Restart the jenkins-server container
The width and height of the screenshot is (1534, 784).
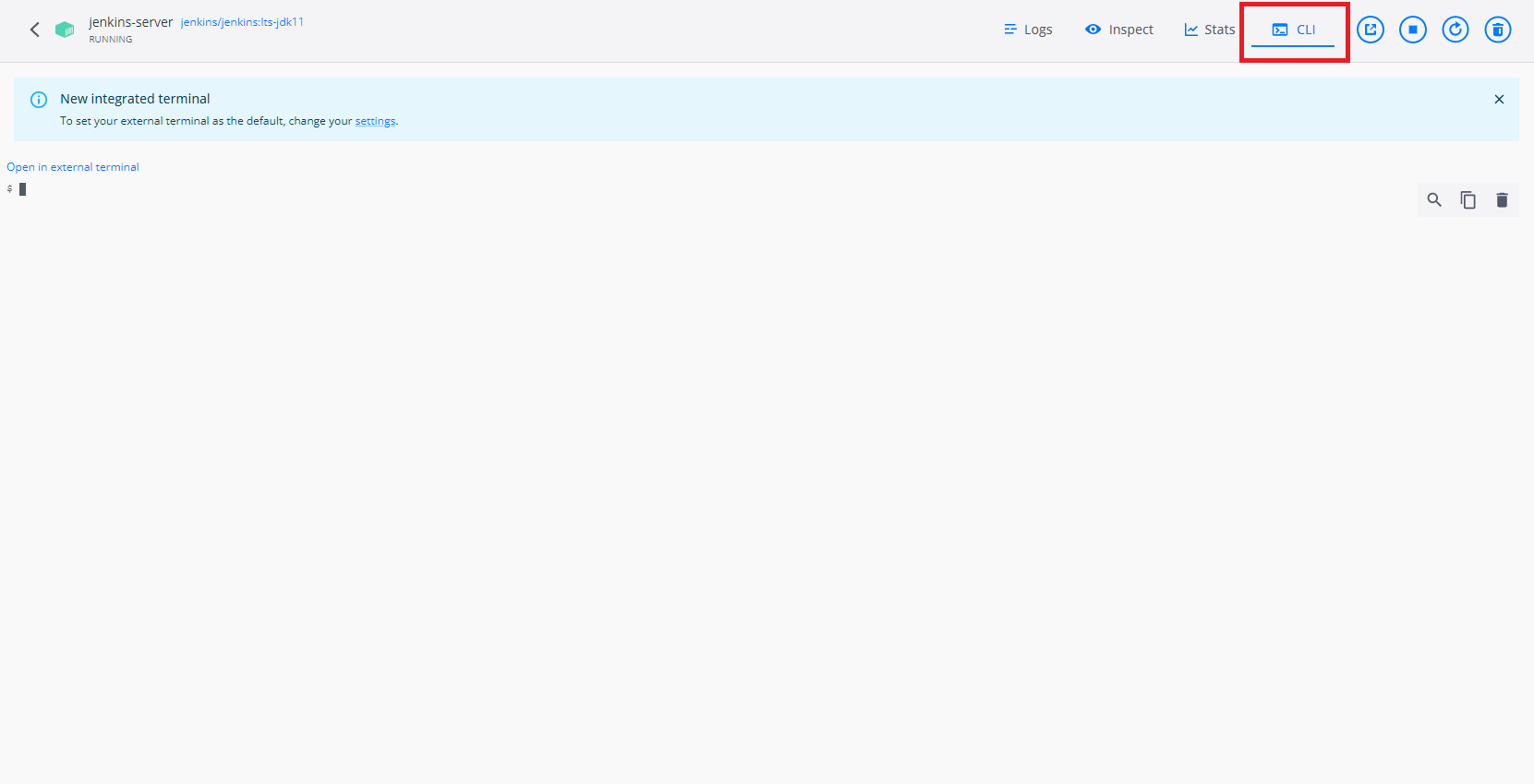coord(1455,30)
